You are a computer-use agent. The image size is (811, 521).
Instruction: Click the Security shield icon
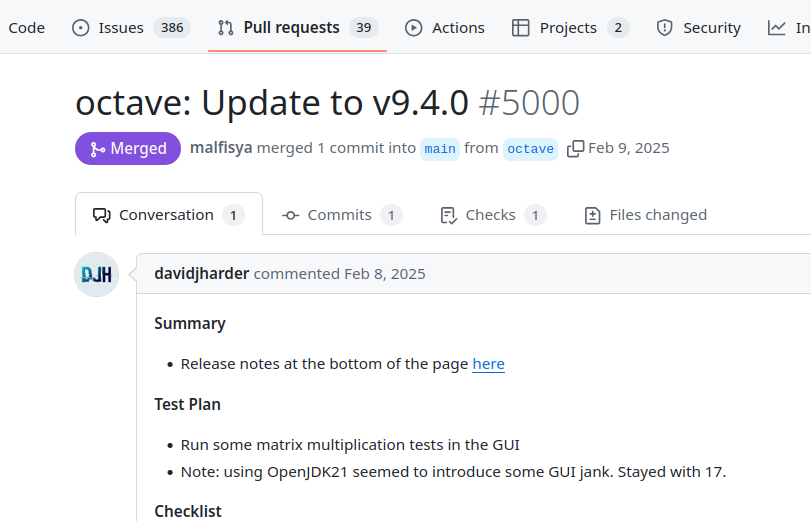(665, 28)
